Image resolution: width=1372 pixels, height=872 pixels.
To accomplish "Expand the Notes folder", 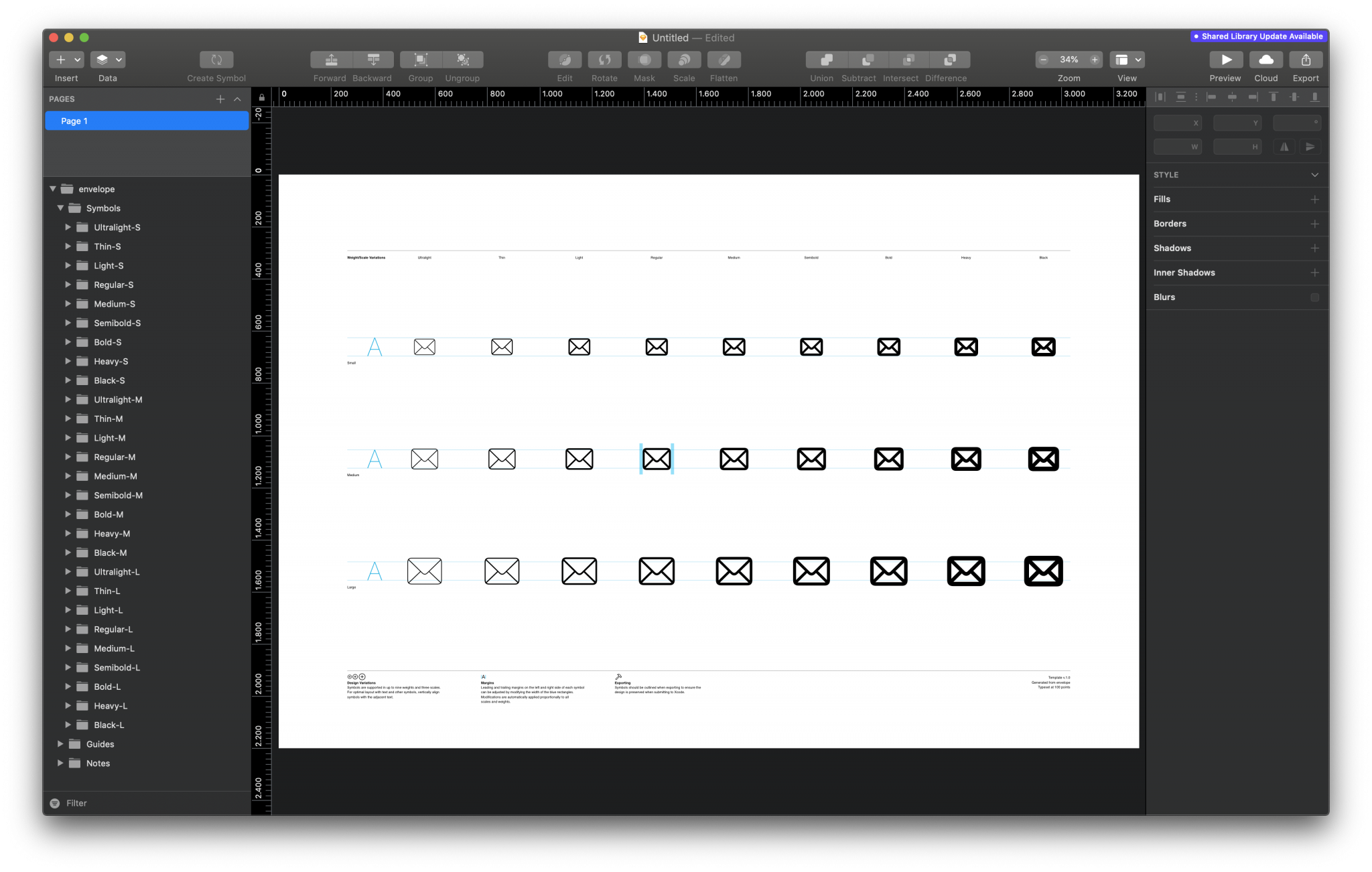I will click(x=60, y=763).
